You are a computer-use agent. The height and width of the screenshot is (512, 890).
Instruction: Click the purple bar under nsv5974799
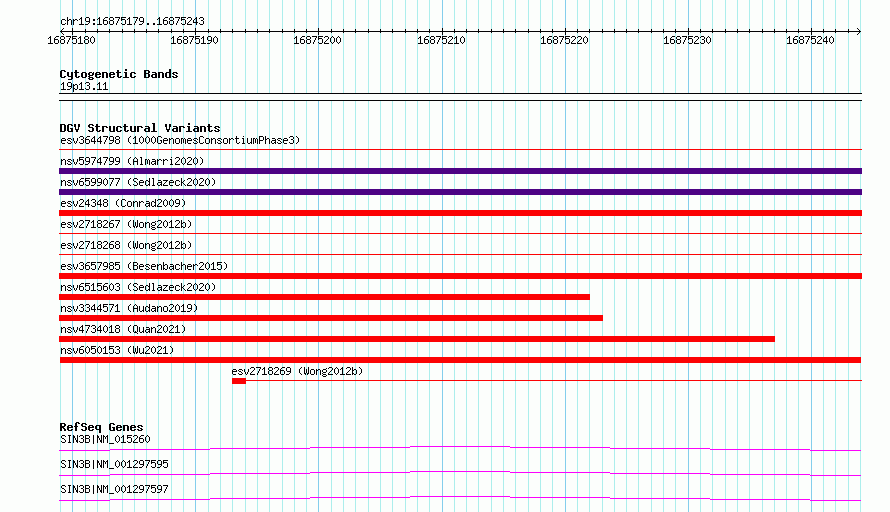460,171
